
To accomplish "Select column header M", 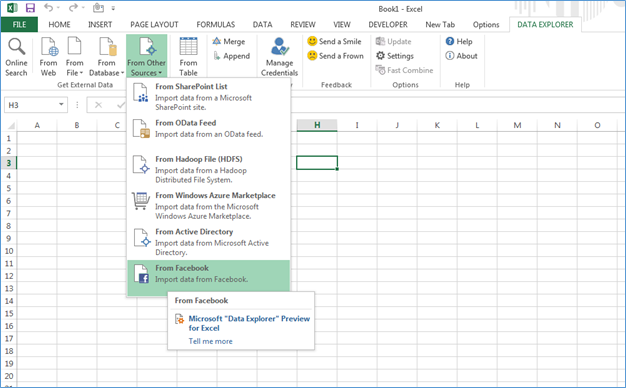I will (517, 125).
